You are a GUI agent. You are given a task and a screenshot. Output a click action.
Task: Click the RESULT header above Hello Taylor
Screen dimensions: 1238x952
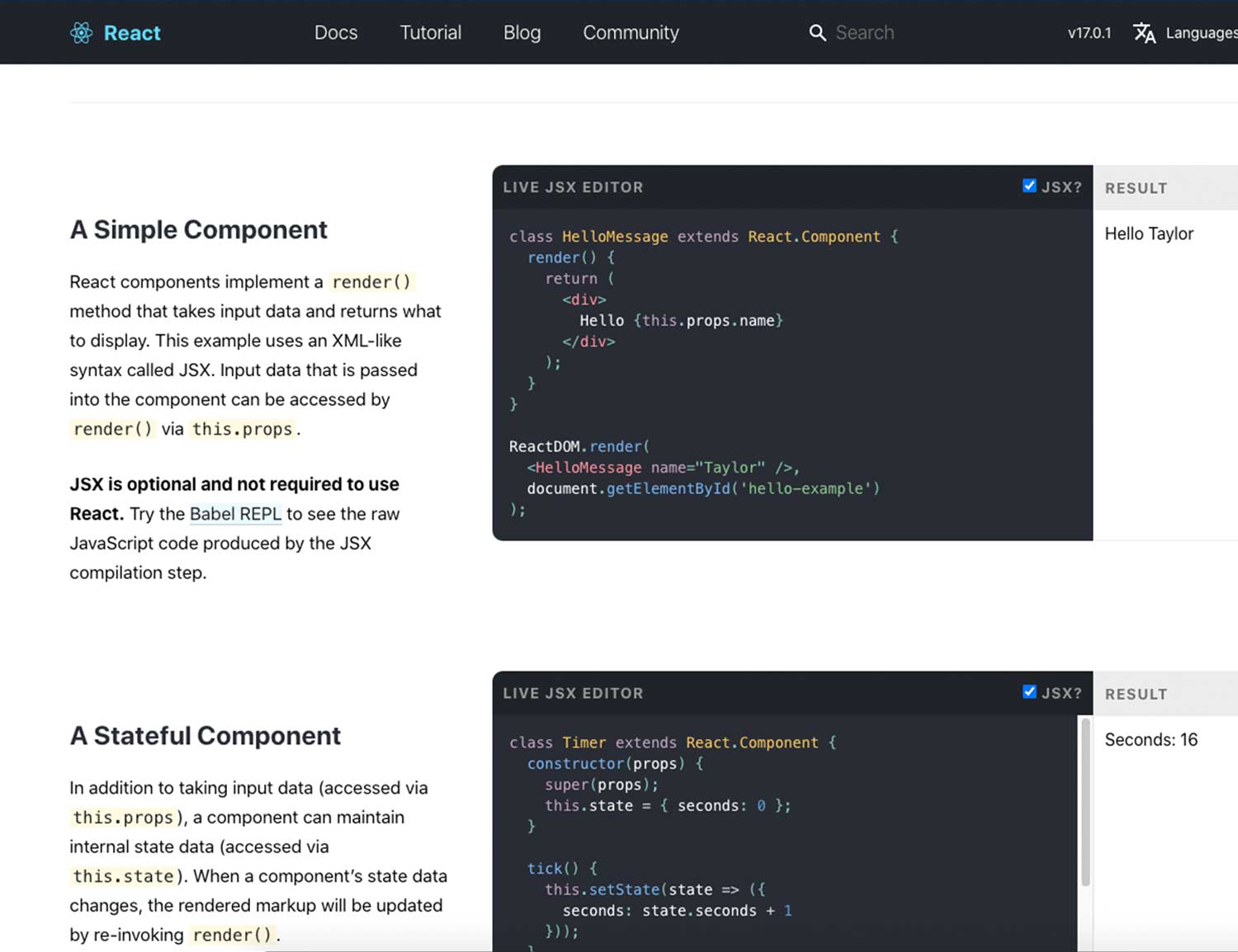coord(1136,188)
